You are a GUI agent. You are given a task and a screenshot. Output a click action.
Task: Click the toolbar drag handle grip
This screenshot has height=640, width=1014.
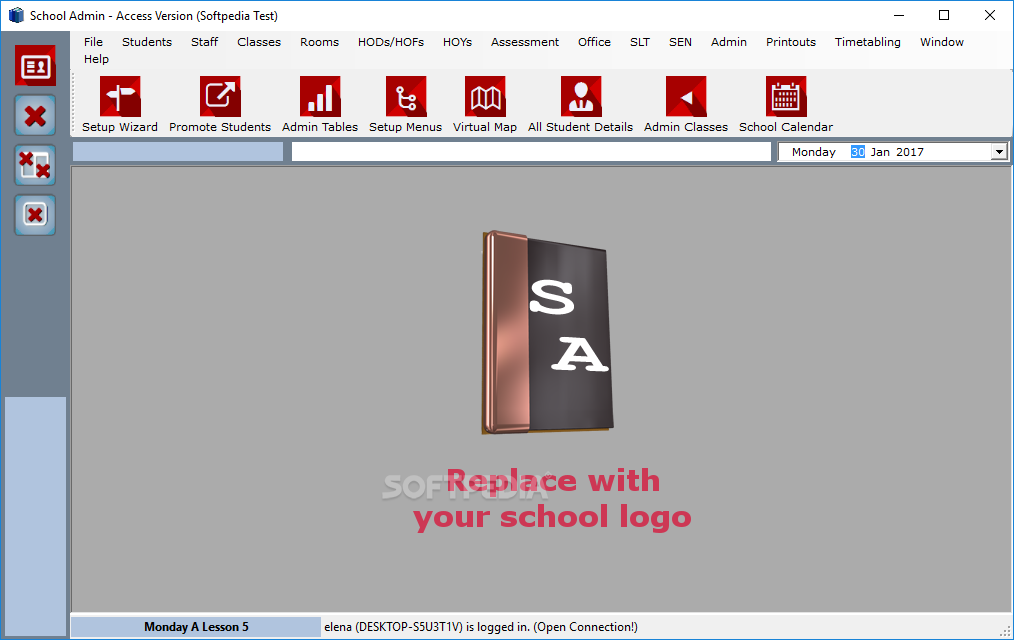[x=74, y=103]
